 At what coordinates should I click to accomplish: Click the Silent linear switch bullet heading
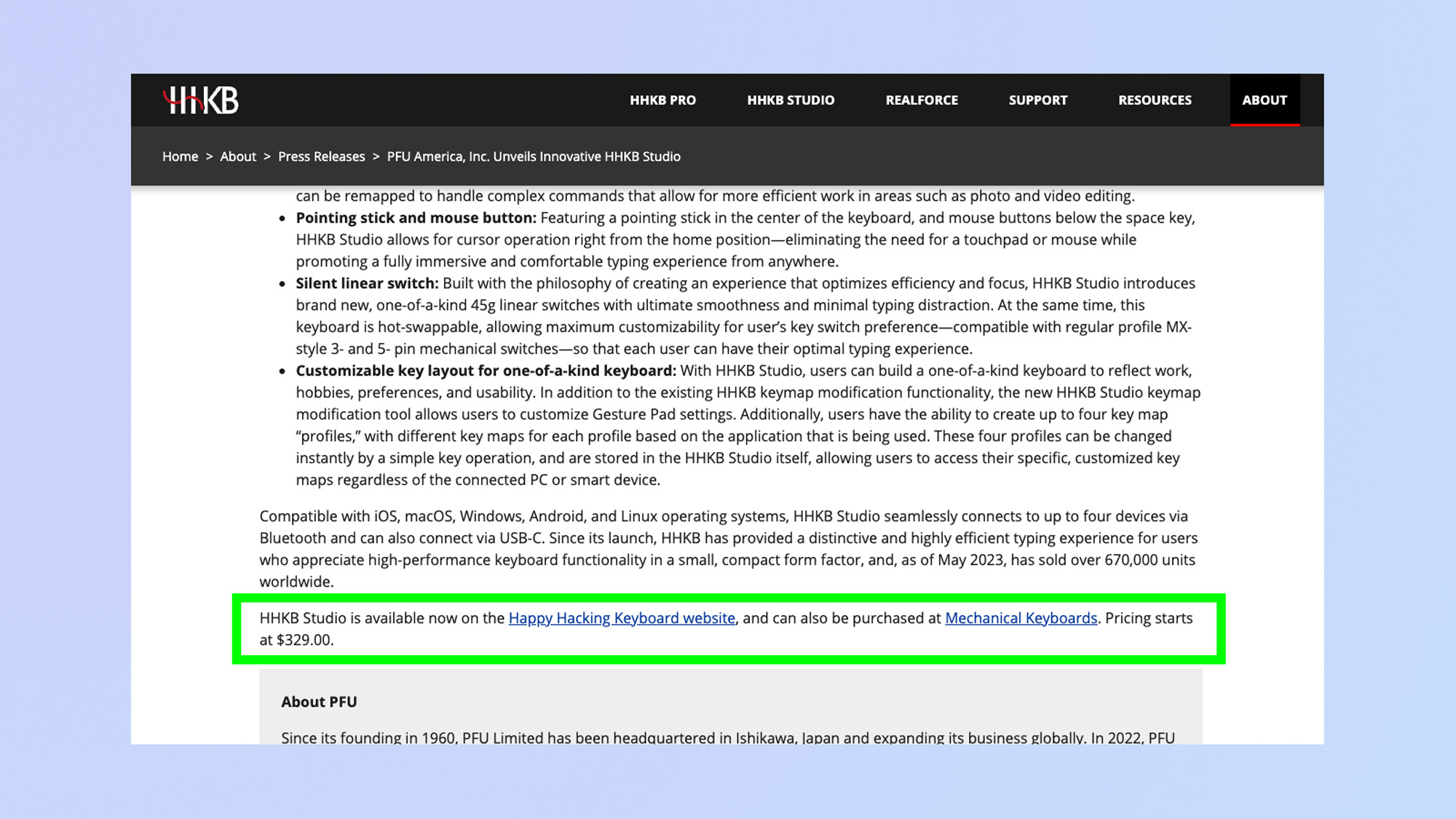[x=367, y=283]
